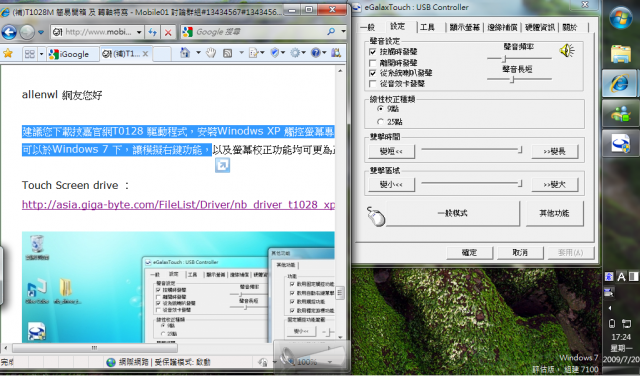
Task: Open the 關於 tab
Action: pos(570,27)
